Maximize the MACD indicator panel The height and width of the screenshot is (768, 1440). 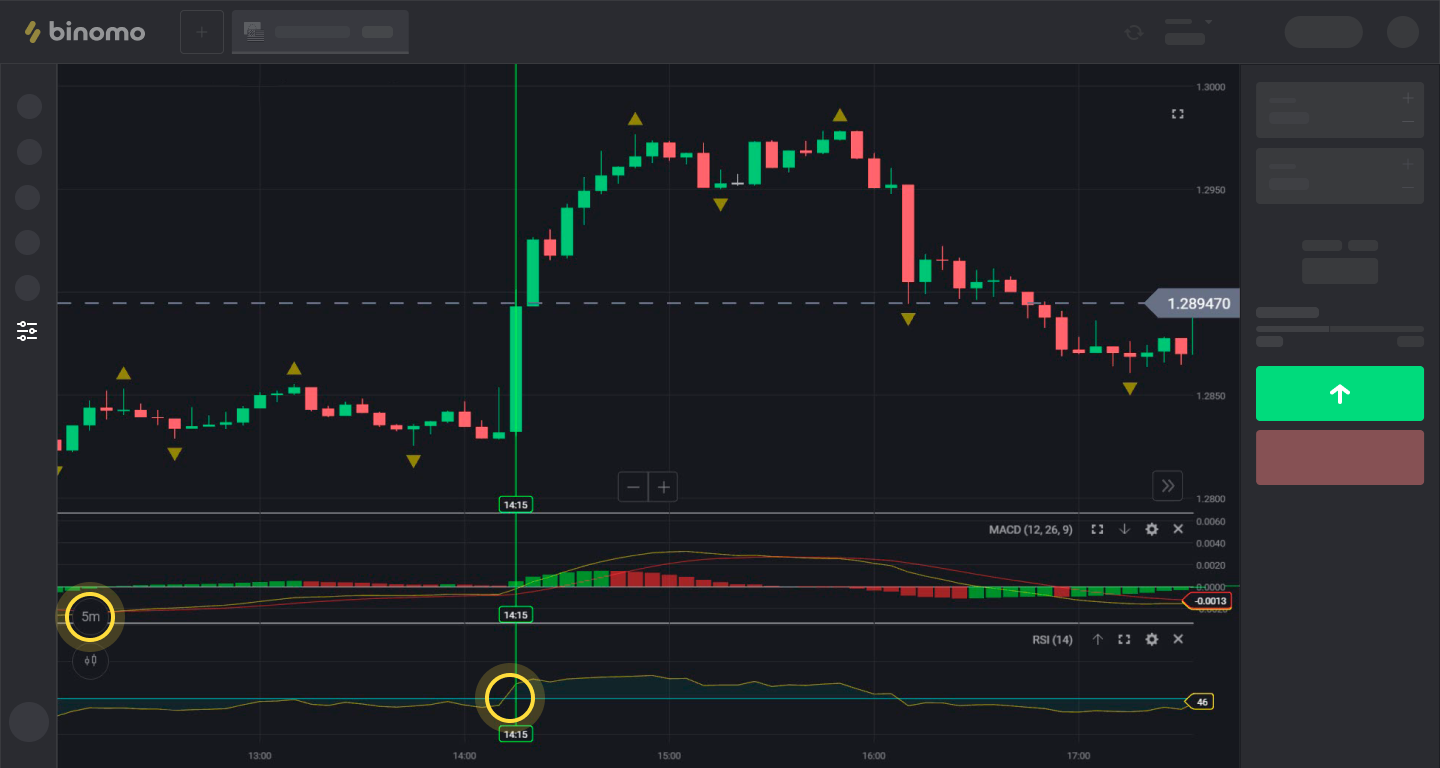[x=1097, y=529]
